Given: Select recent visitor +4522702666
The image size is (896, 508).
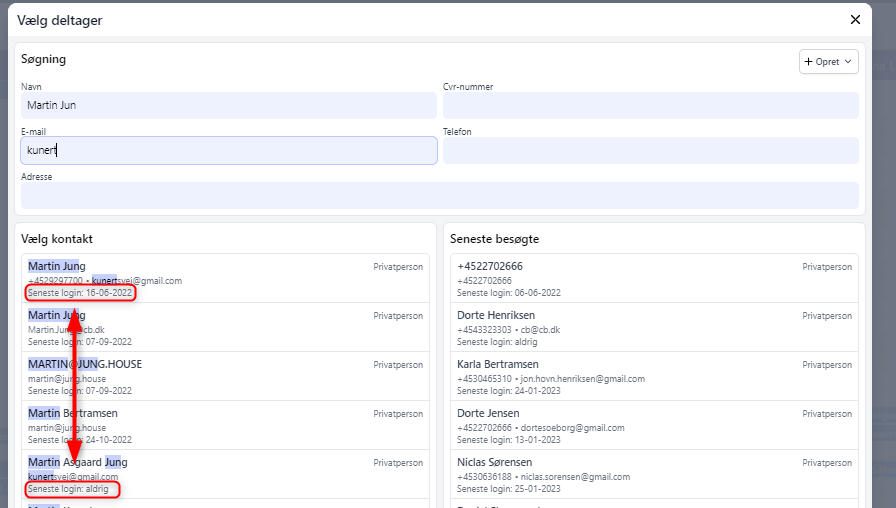Looking at the screenshot, I should point(654,278).
